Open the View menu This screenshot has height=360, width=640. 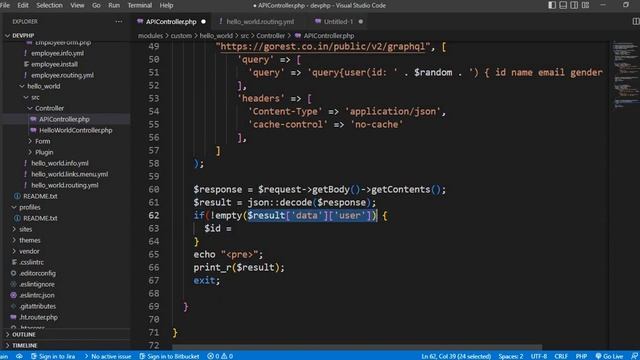click(77, 5)
